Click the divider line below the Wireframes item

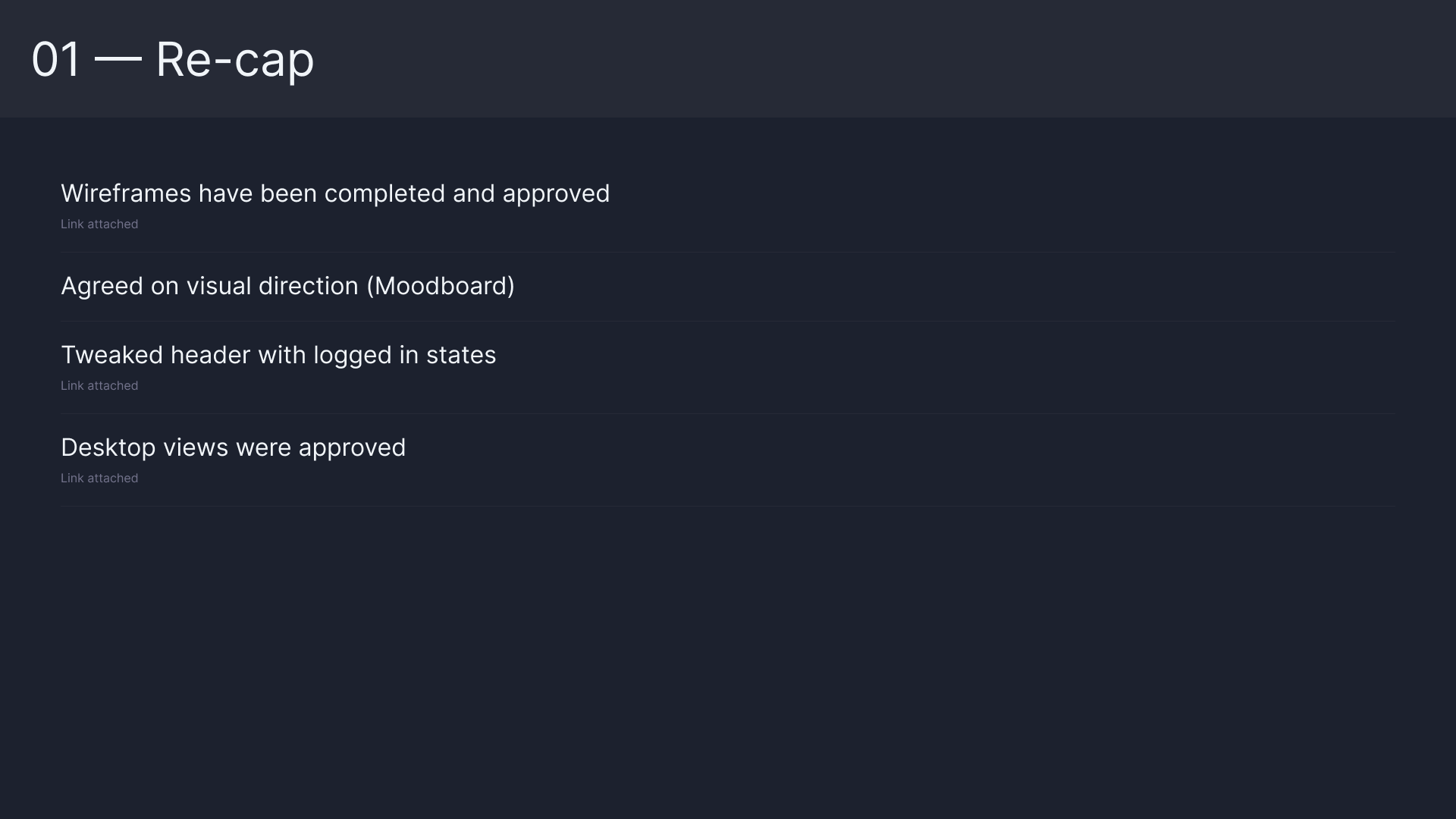coord(728,252)
